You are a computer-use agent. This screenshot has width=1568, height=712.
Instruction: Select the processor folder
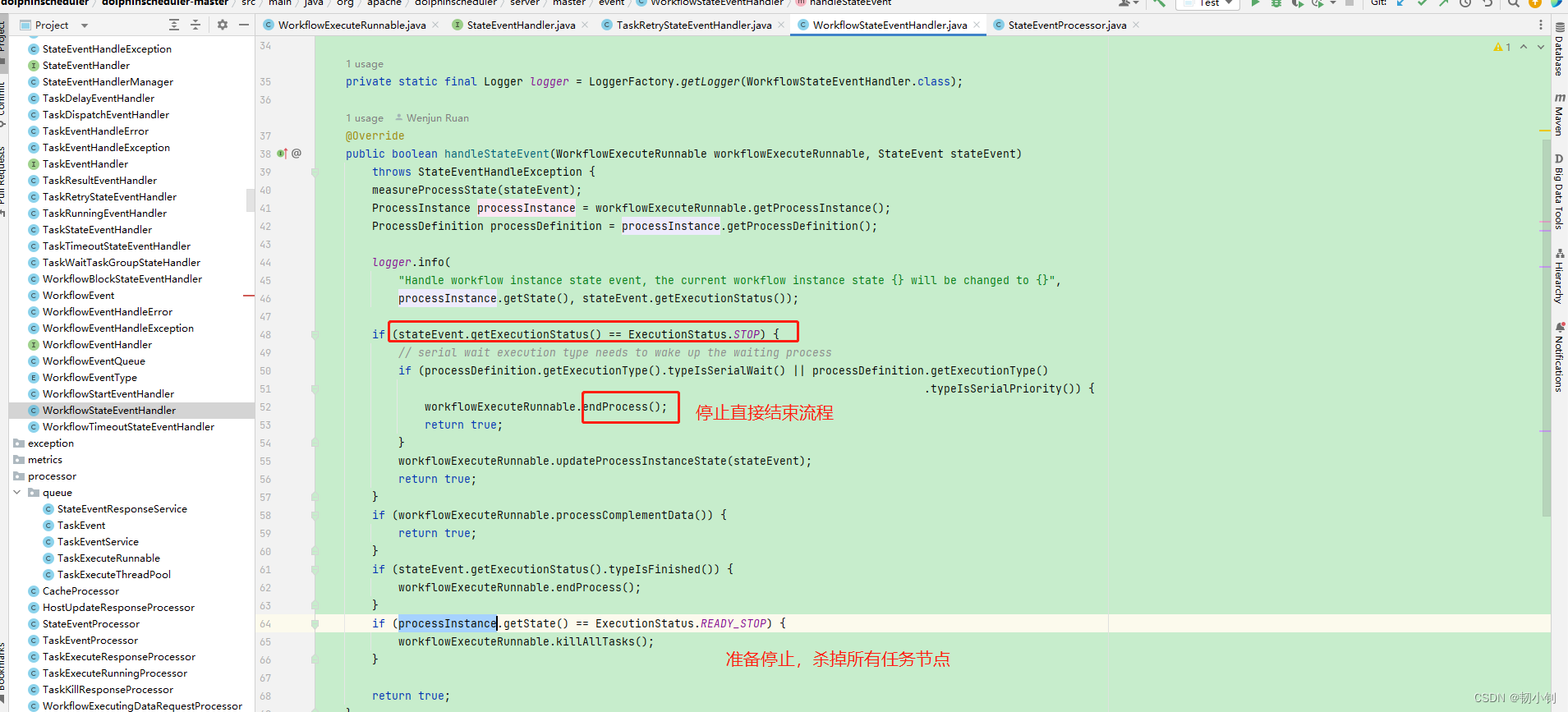[52, 476]
